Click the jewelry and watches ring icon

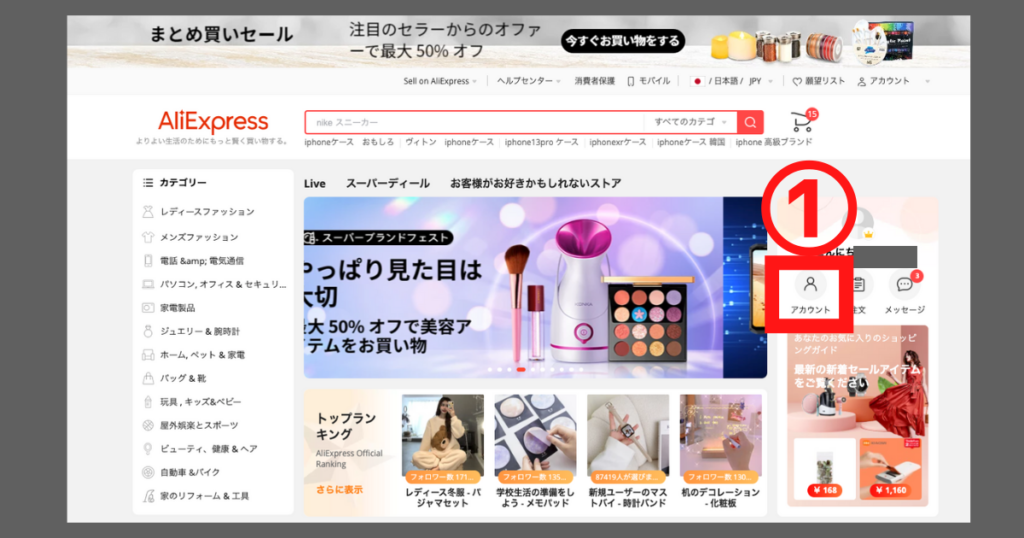148,331
